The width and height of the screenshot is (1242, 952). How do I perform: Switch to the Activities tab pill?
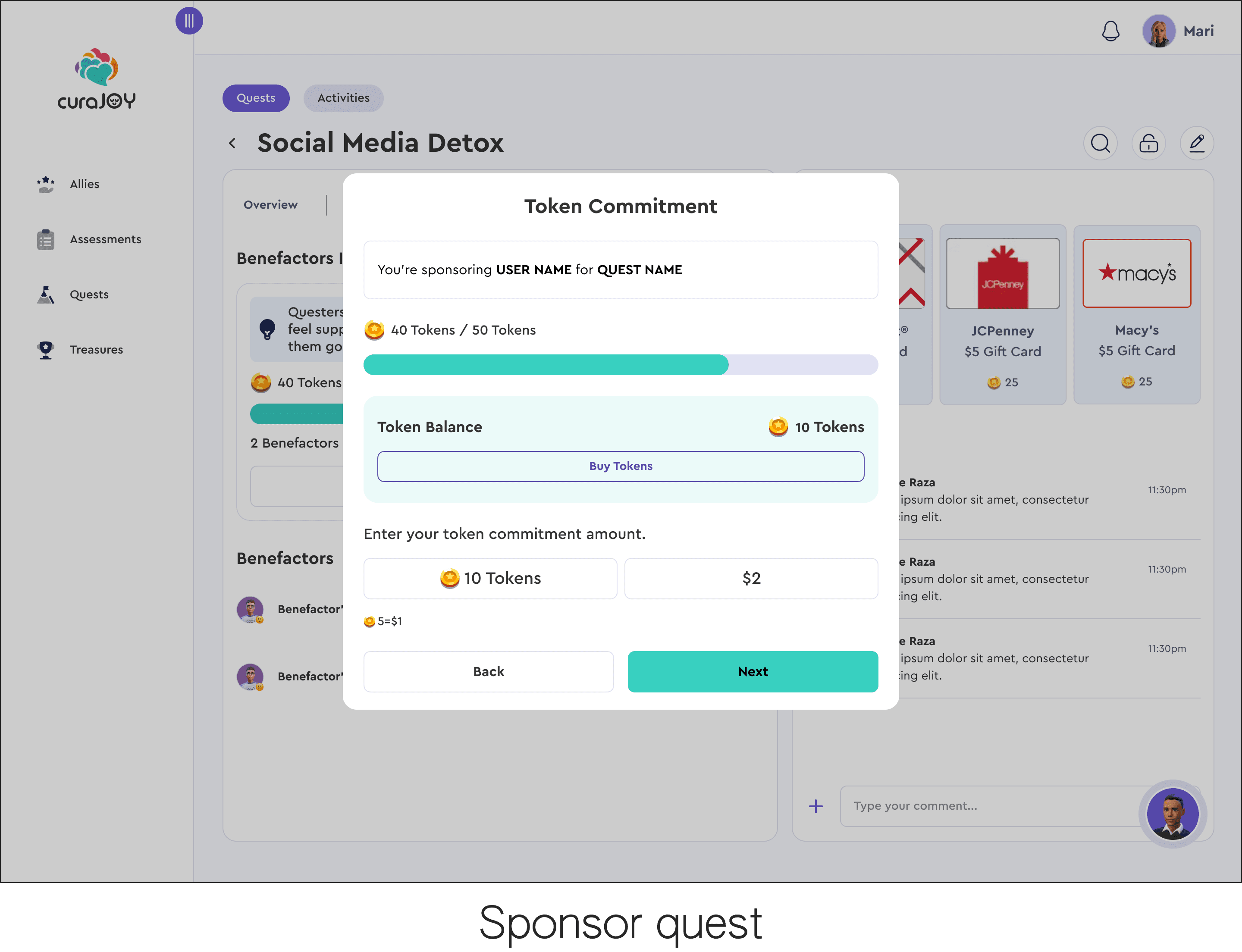(343, 98)
